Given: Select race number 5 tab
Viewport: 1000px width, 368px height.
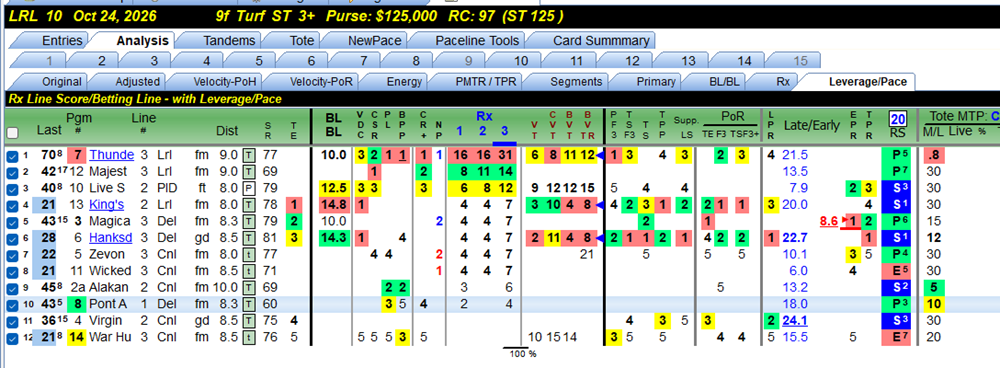Looking at the screenshot, I should tap(259, 61).
